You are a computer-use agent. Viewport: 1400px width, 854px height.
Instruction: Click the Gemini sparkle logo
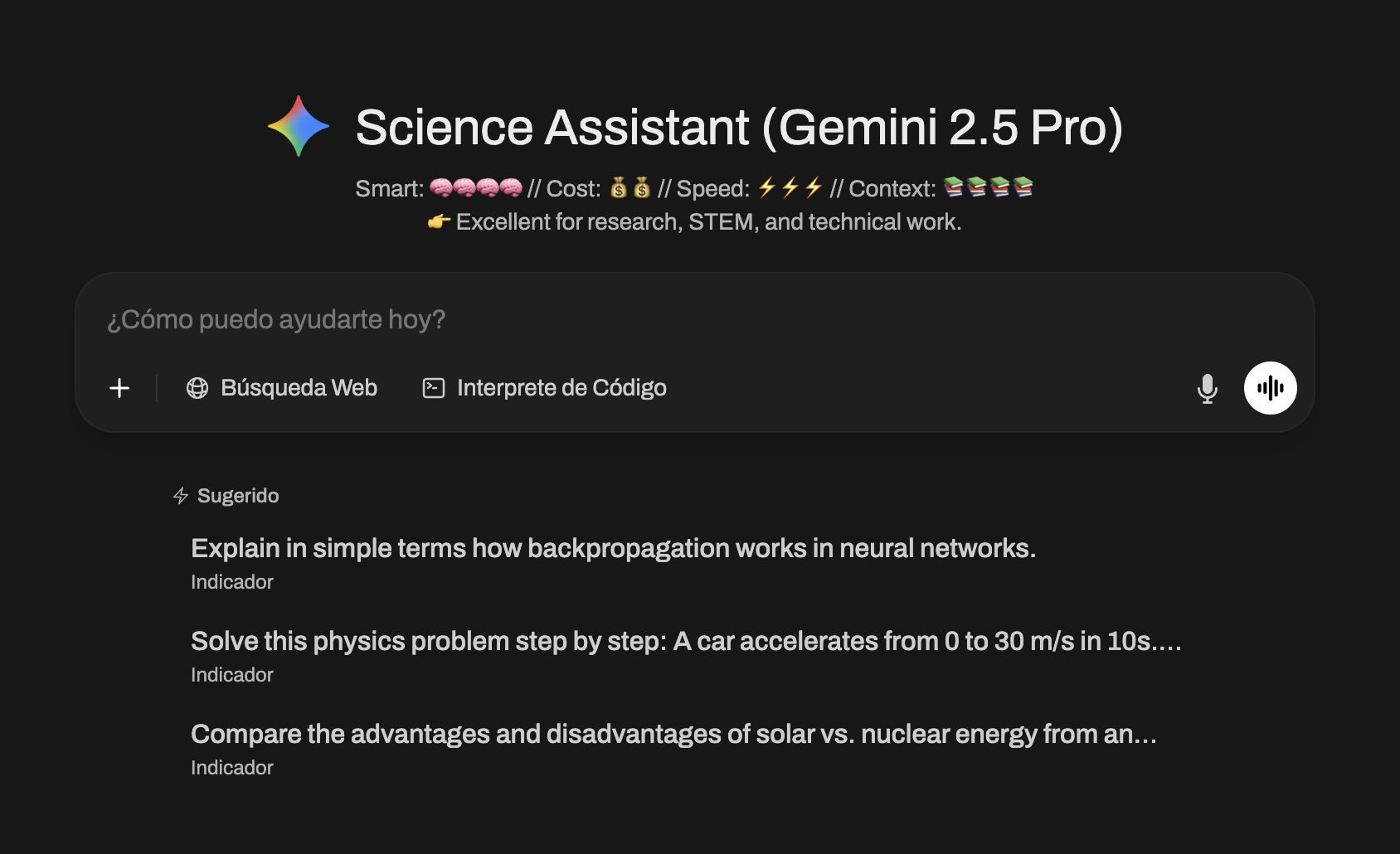[x=299, y=127]
